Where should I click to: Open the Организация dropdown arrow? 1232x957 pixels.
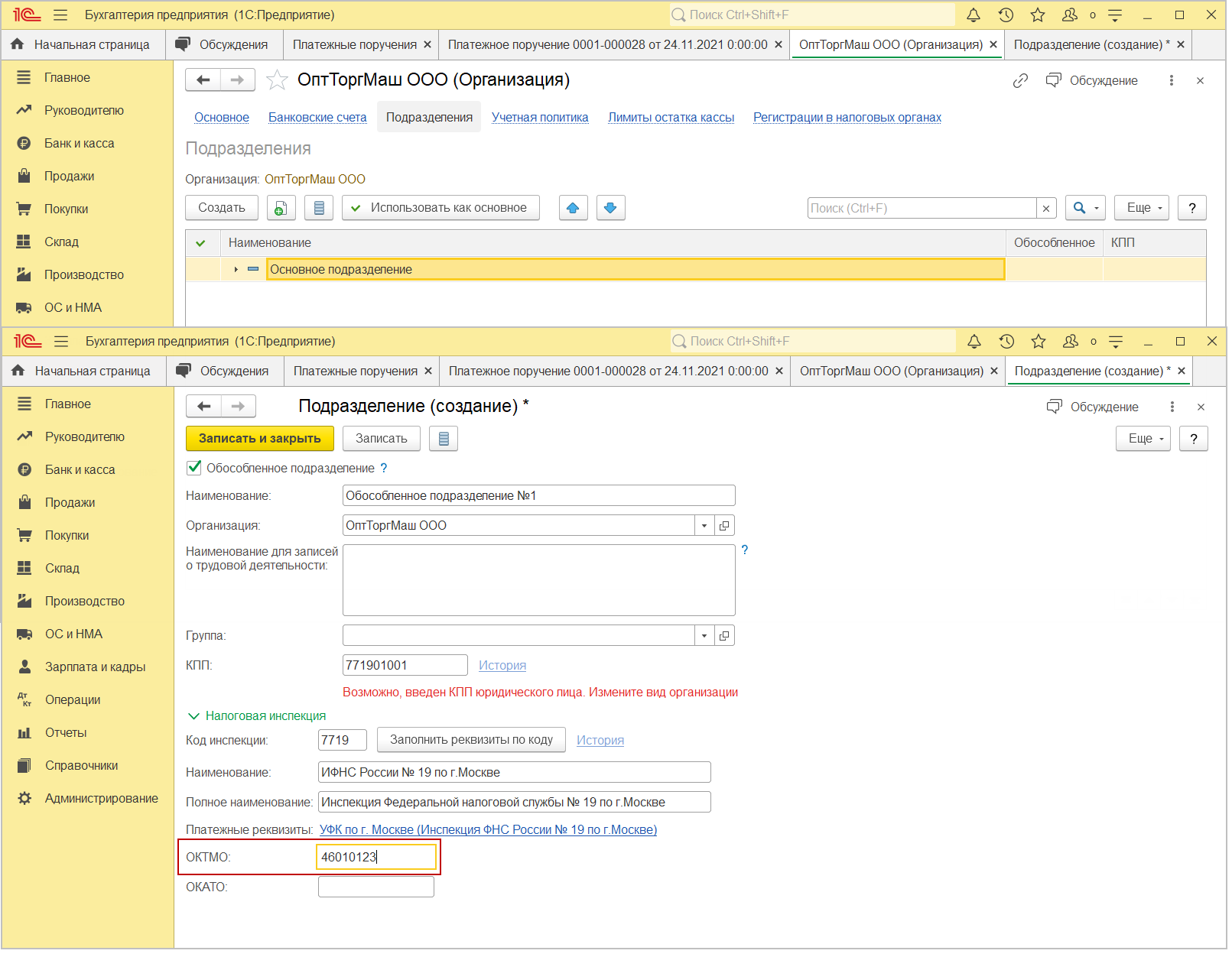point(704,526)
